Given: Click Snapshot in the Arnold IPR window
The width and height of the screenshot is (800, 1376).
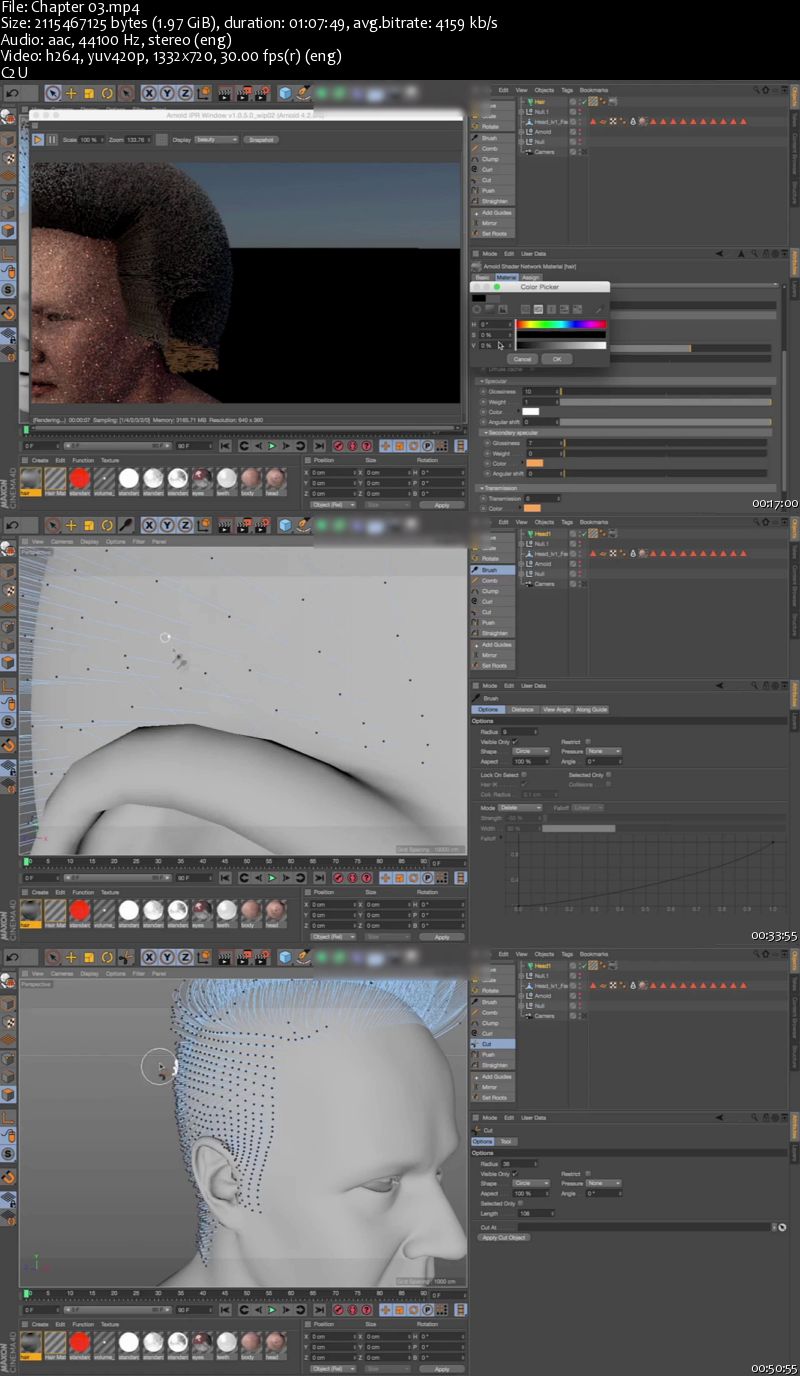Looking at the screenshot, I should tap(261, 139).
